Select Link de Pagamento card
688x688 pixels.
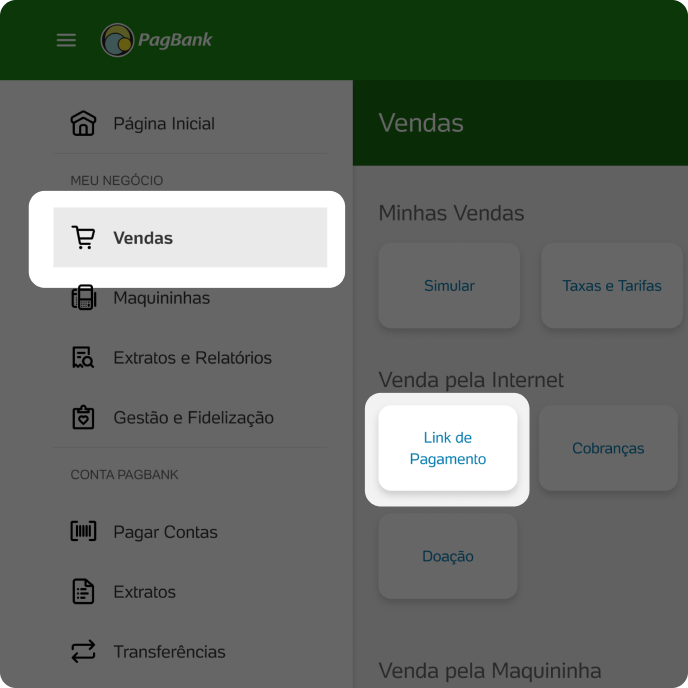point(448,448)
